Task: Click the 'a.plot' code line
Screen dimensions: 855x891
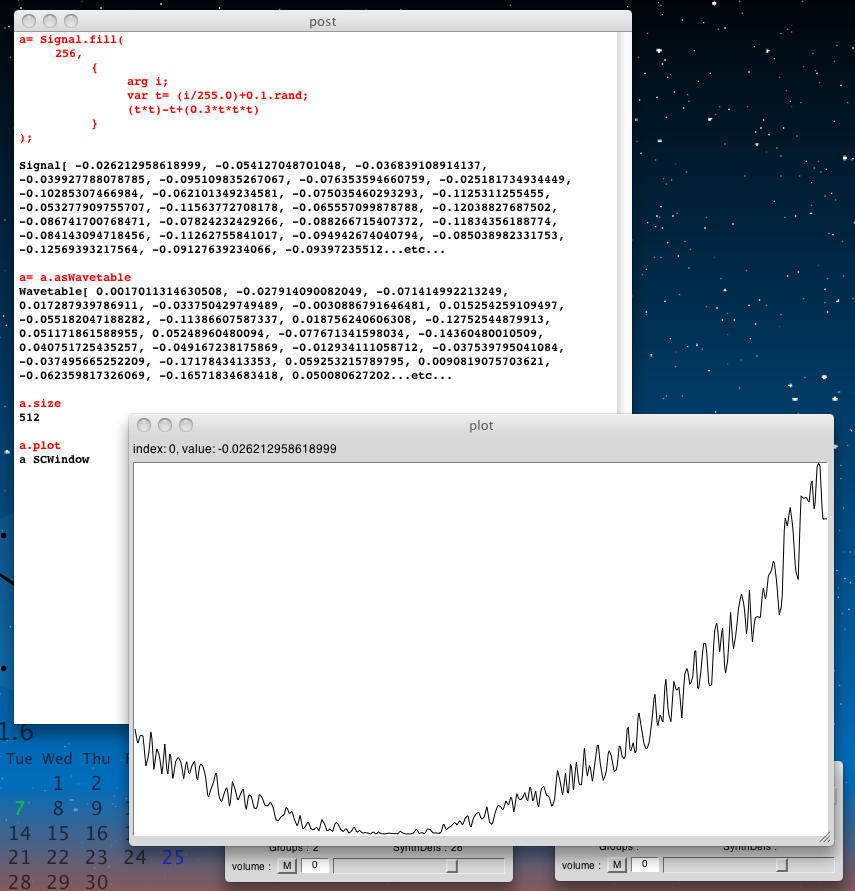Action: point(40,446)
